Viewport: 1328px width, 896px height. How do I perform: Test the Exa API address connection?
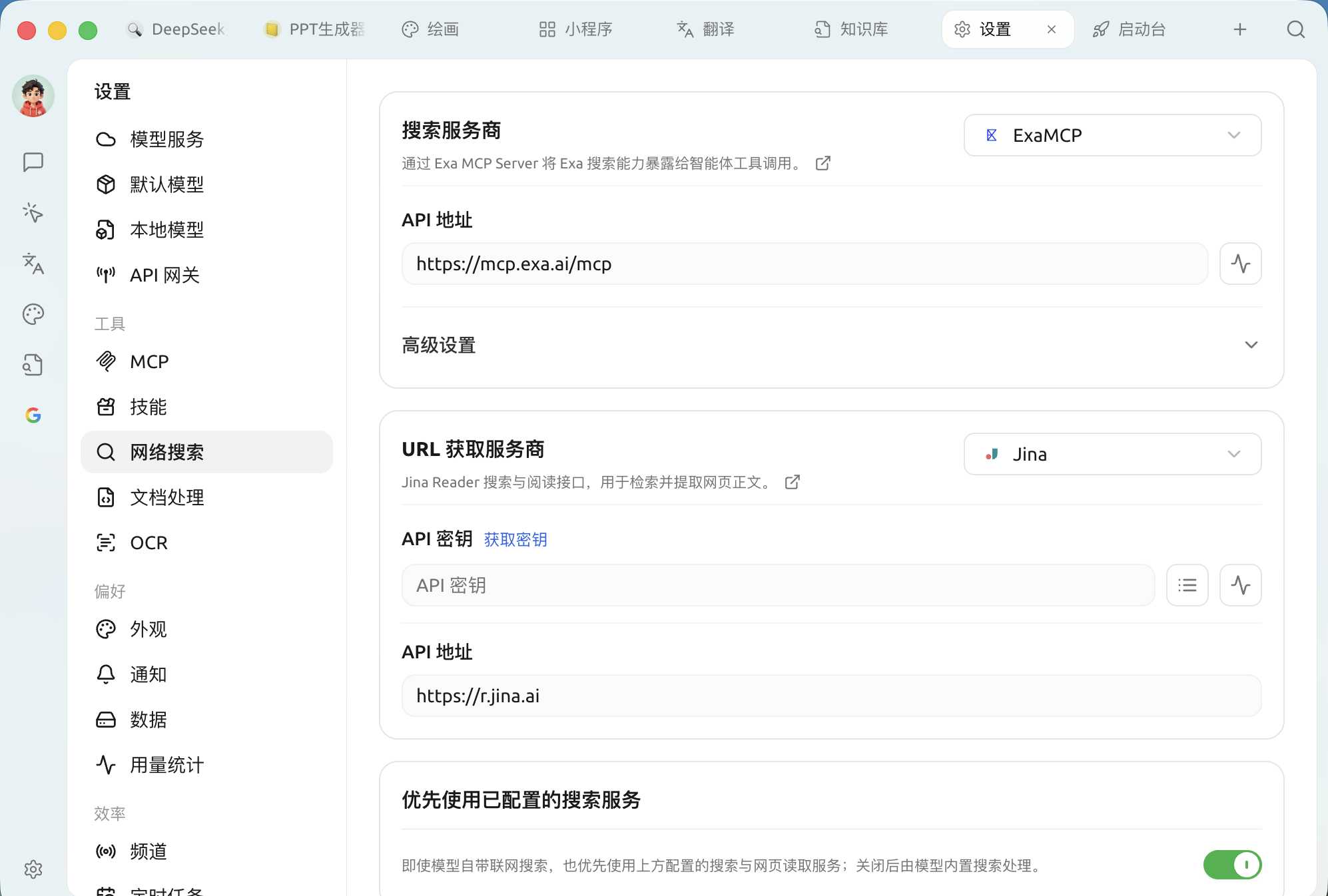click(1240, 264)
